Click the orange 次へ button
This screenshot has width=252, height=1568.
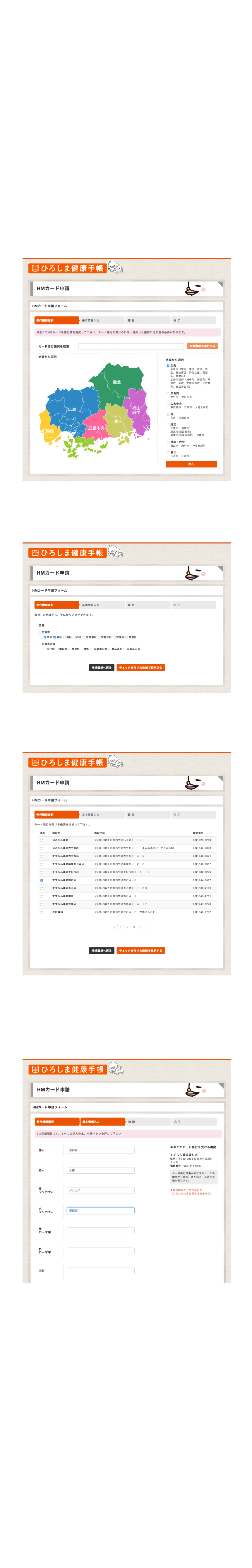coord(191,464)
